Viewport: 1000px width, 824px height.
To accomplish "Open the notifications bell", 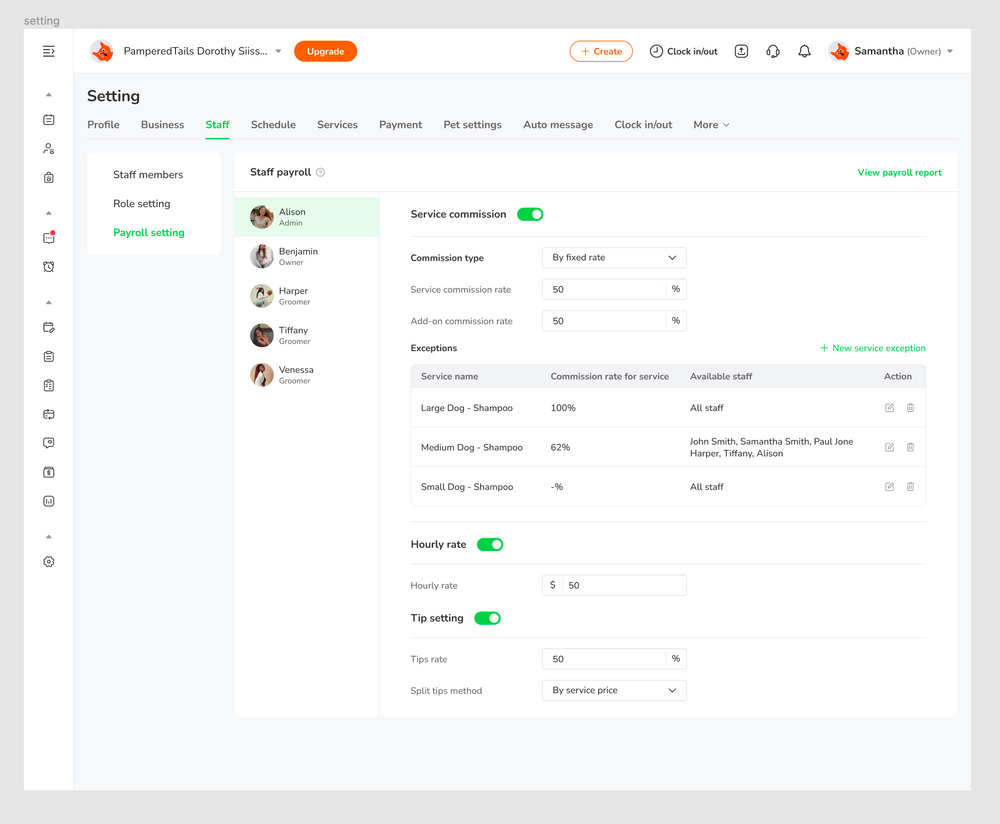I will tap(804, 51).
